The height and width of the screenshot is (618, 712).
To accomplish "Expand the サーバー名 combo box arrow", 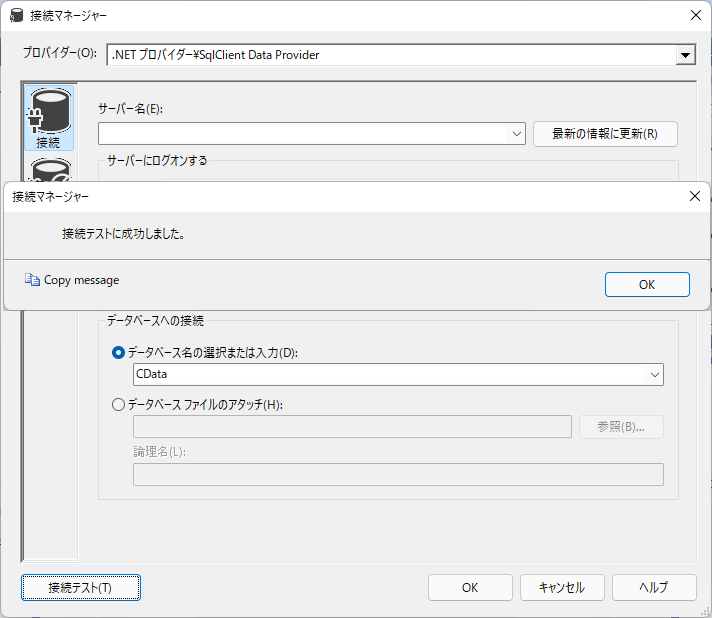I will (x=516, y=134).
